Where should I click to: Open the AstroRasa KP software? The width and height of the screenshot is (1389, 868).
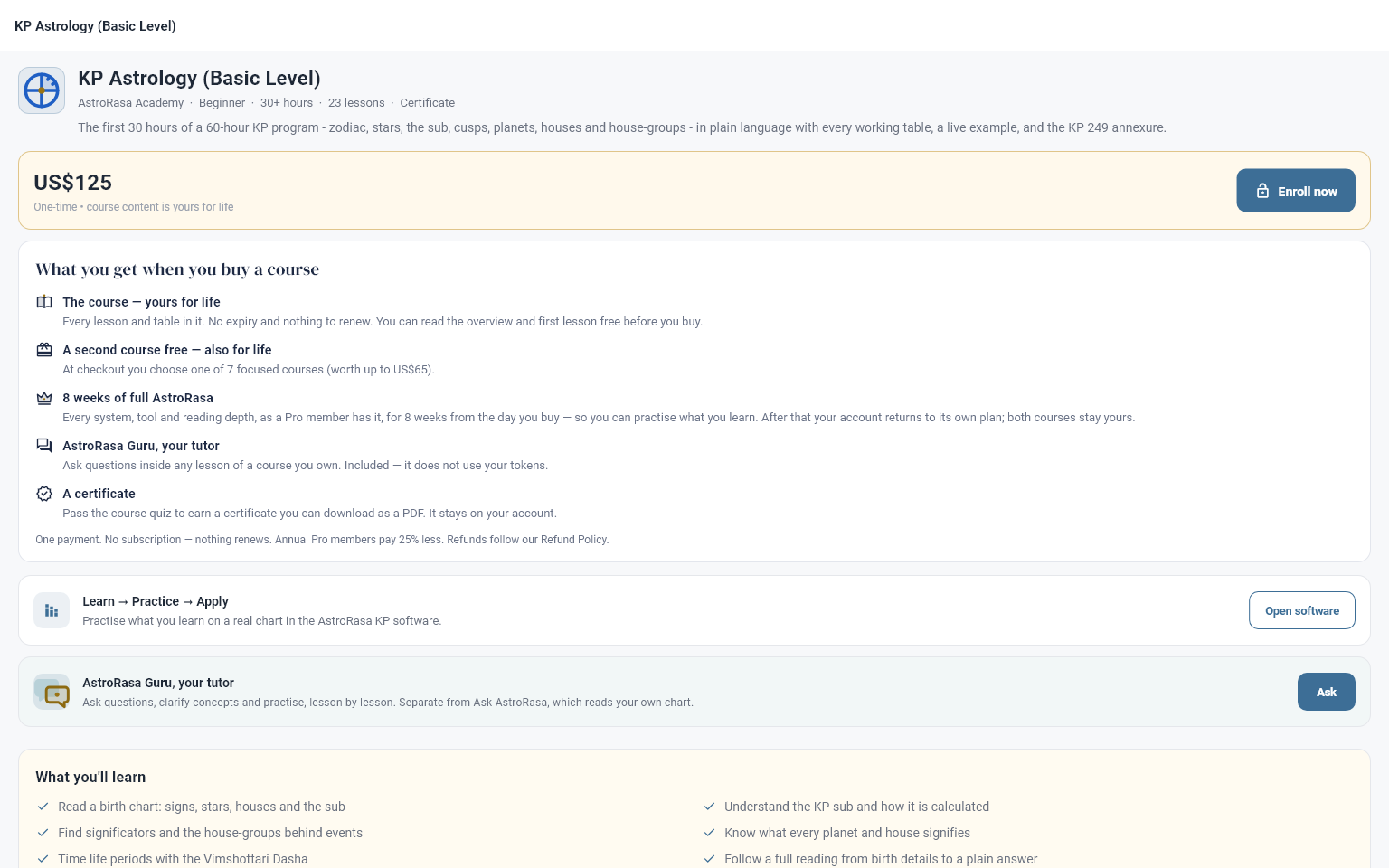(1302, 610)
